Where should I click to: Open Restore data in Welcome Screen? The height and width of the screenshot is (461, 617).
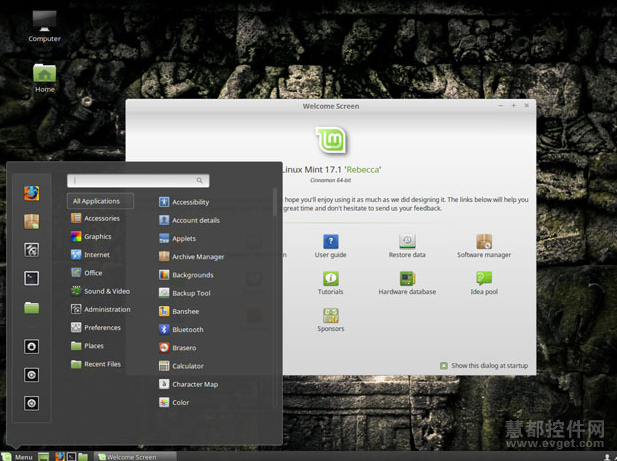tap(407, 246)
